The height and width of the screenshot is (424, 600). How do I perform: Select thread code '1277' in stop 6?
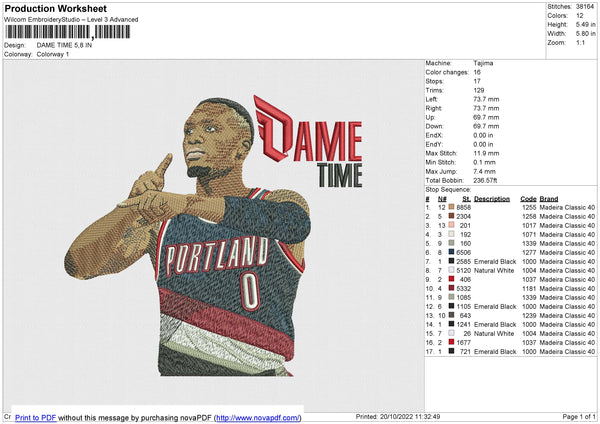pyautogui.click(x=529, y=252)
